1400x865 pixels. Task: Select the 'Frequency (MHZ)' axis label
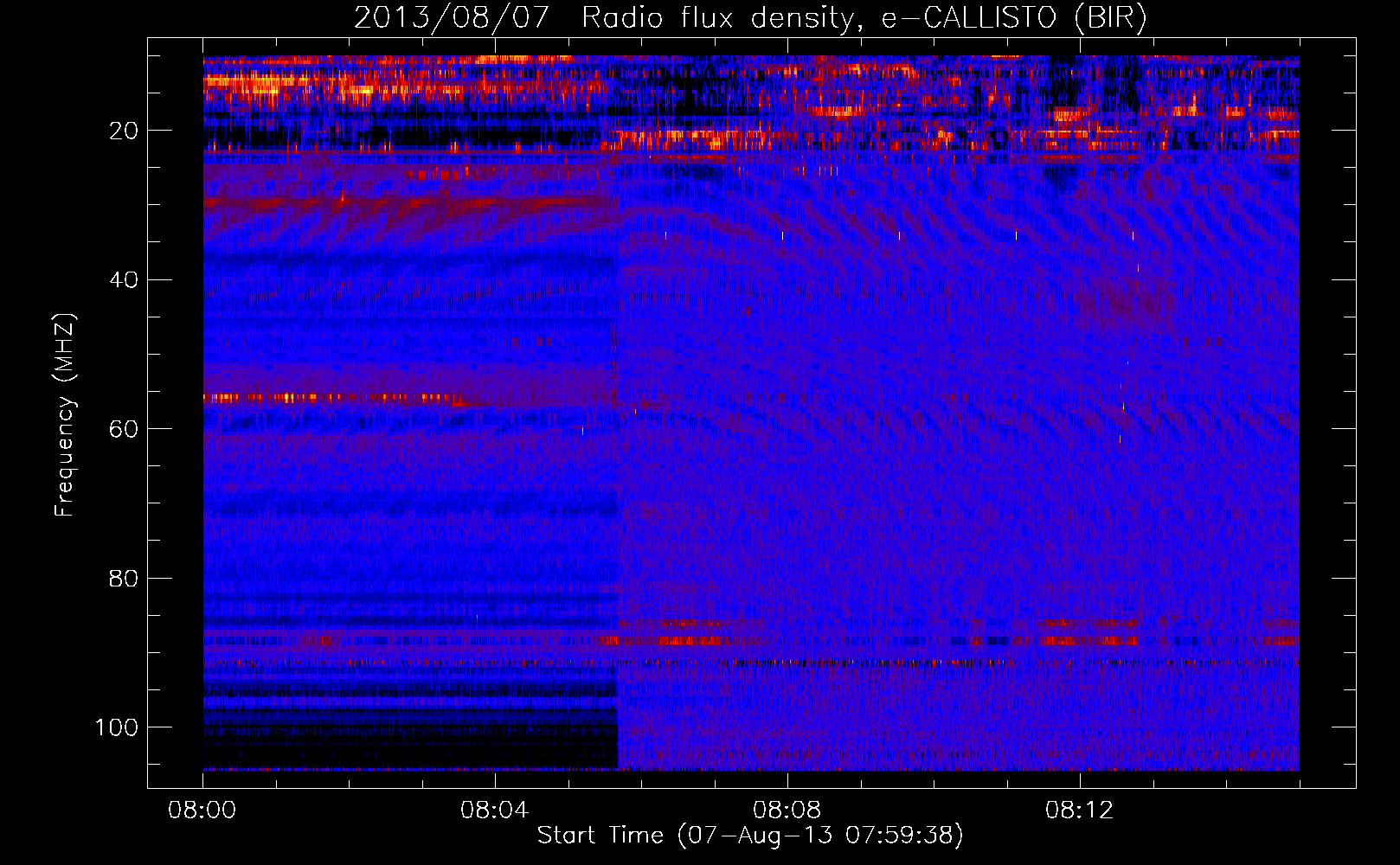pyautogui.click(x=65, y=414)
